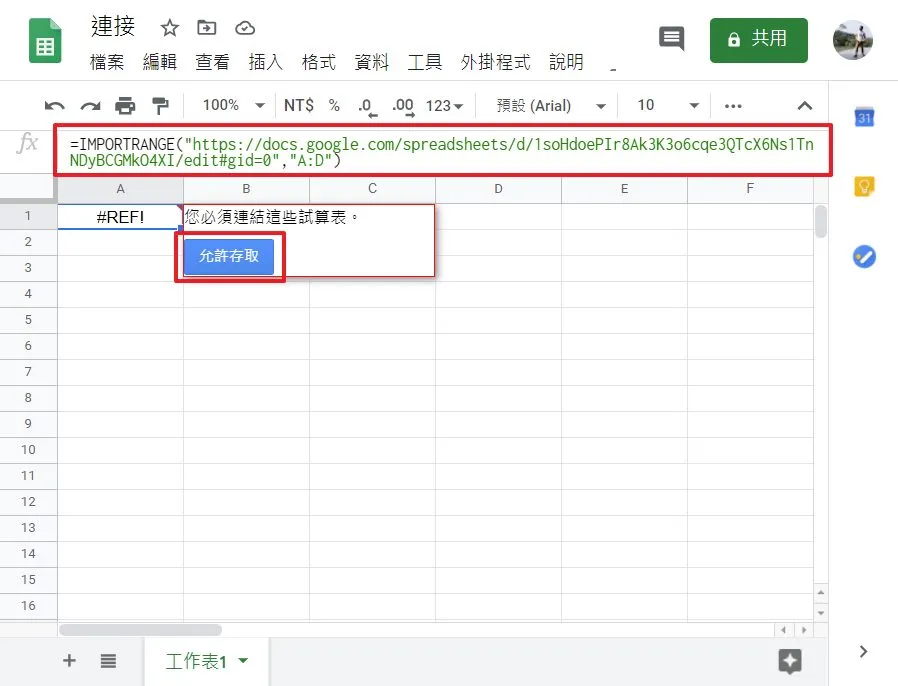
Task: Select row 1 header
Action: tap(28, 216)
